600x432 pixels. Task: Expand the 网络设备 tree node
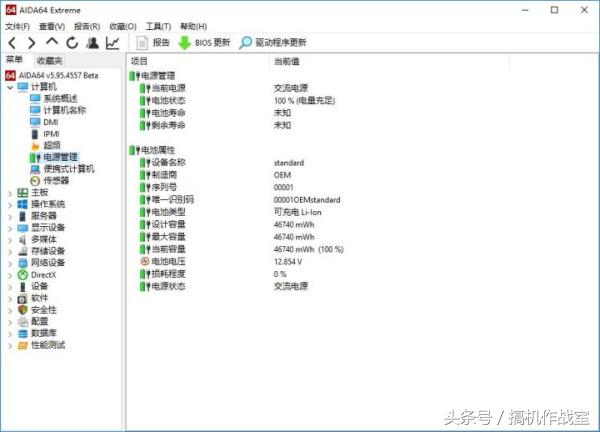(x=10, y=264)
